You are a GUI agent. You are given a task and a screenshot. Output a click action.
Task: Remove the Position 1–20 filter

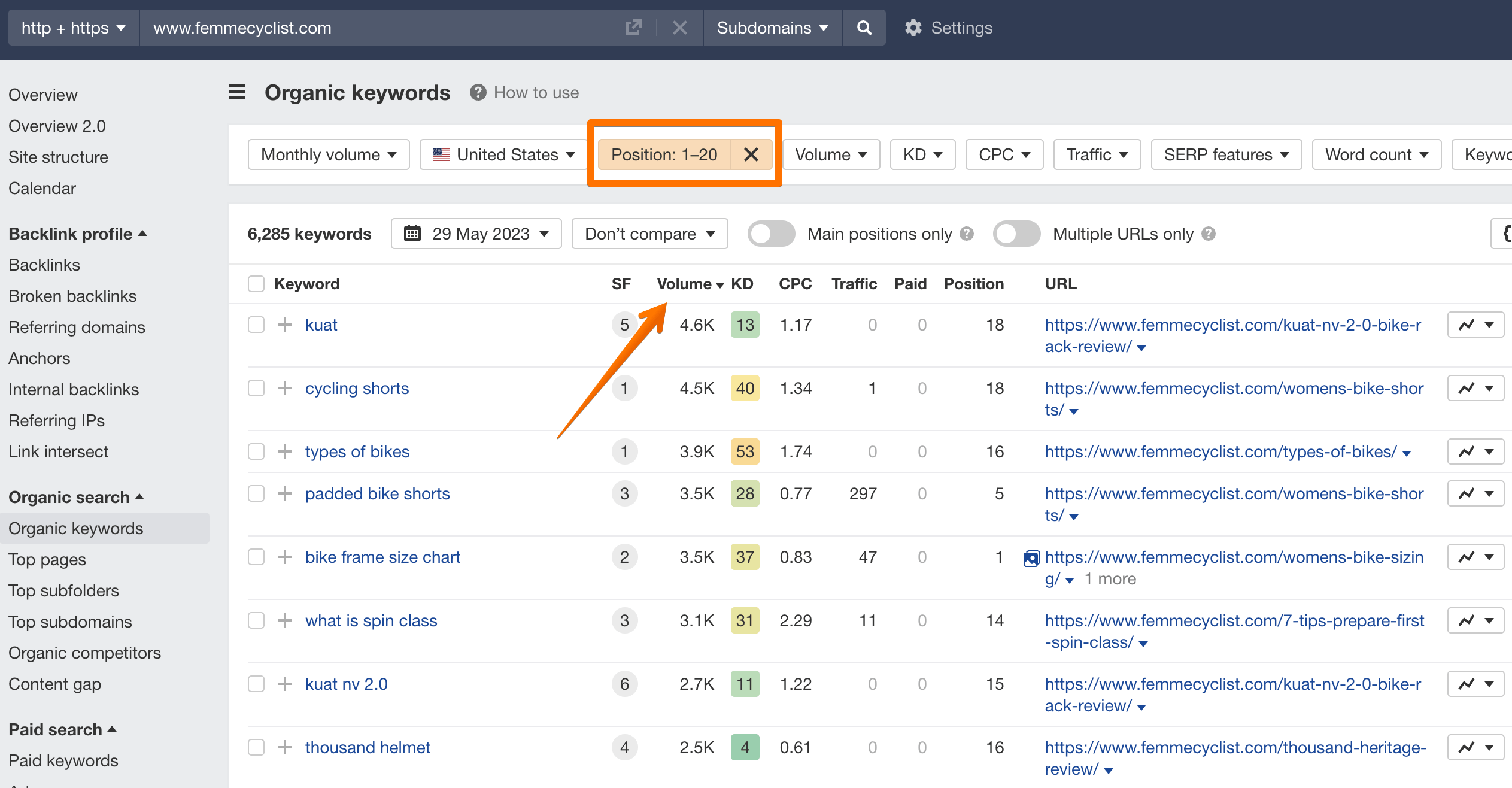coord(751,154)
